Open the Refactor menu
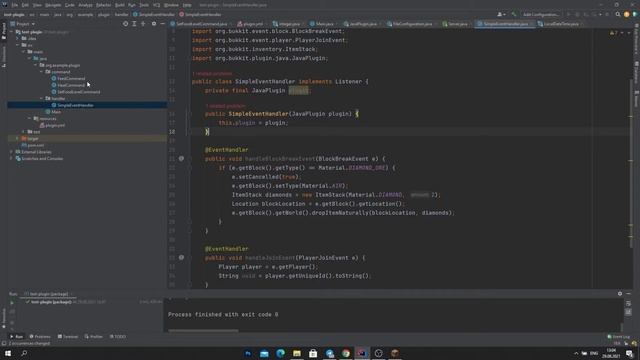Viewport: 640px width, 360px height. click(103, 5)
